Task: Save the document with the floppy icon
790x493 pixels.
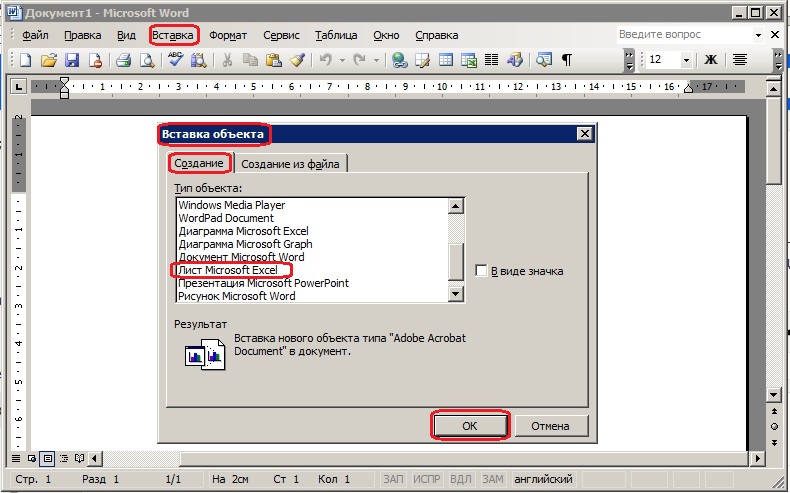Action: click(x=72, y=60)
